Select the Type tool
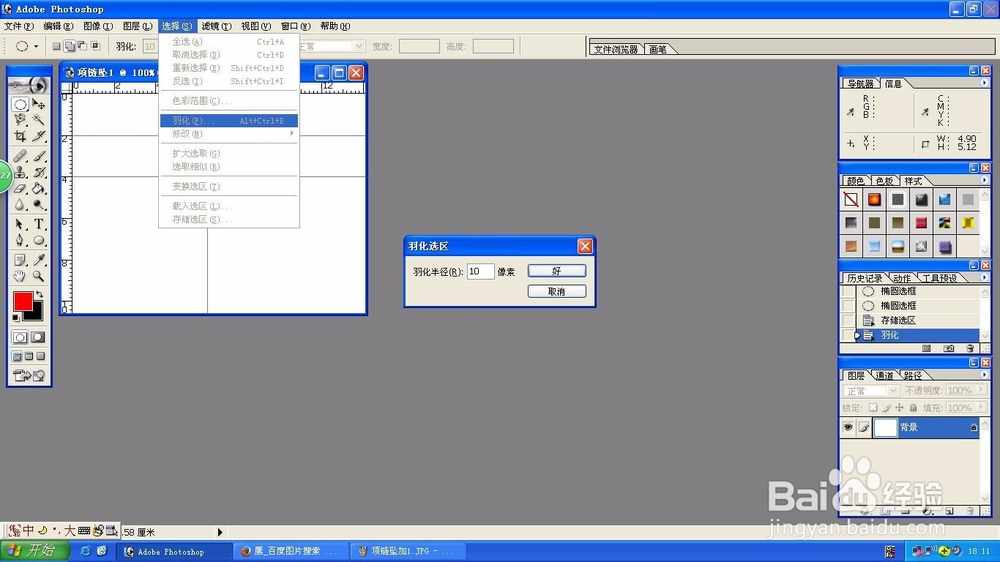 point(39,225)
